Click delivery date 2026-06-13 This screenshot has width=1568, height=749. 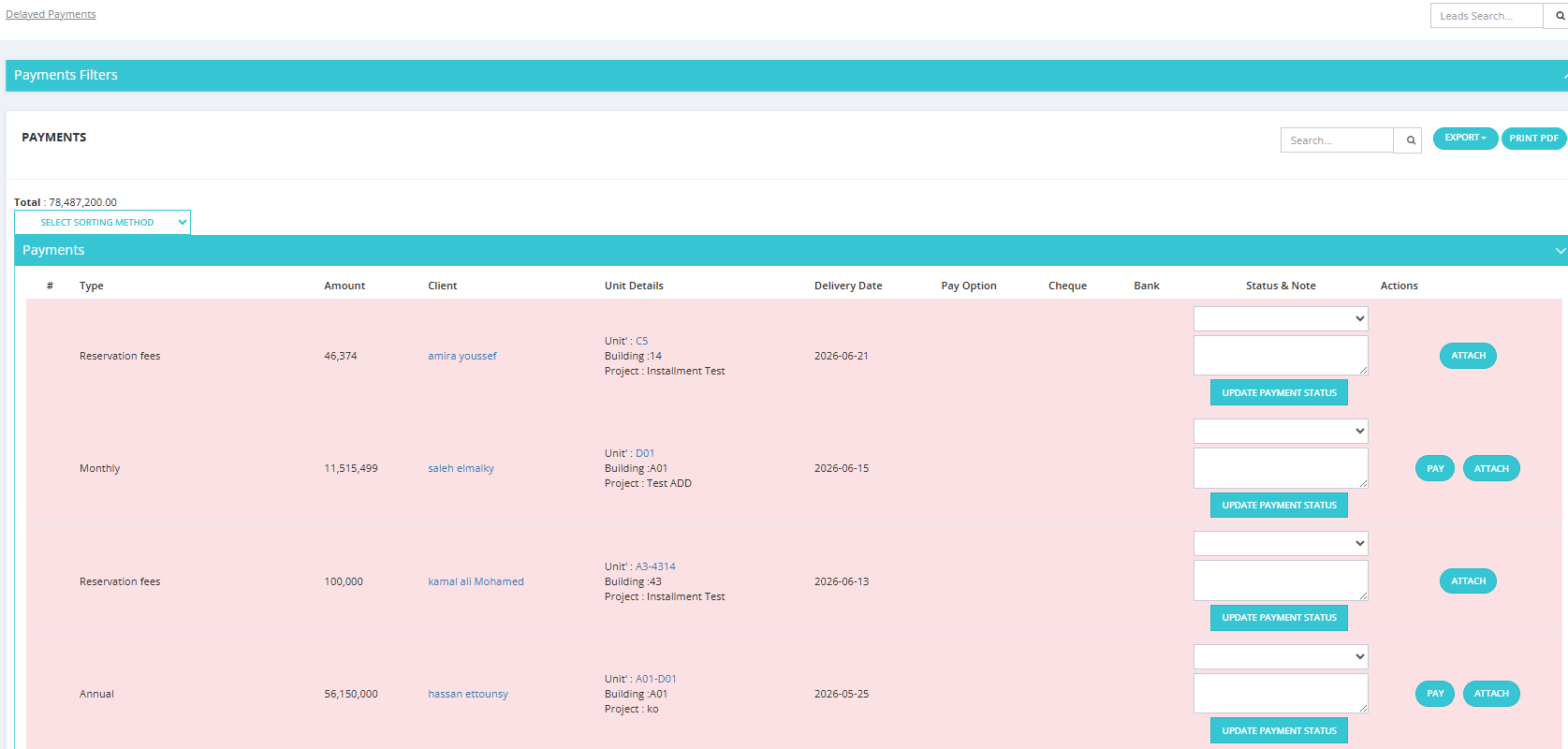click(x=842, y=581)
